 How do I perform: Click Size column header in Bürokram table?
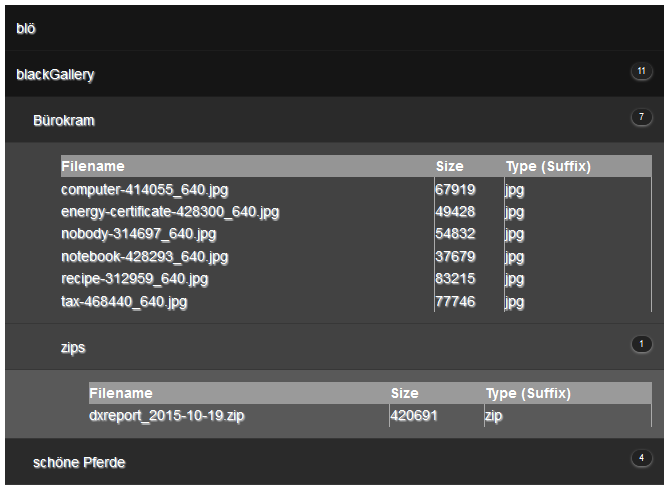tap(450, 166)
